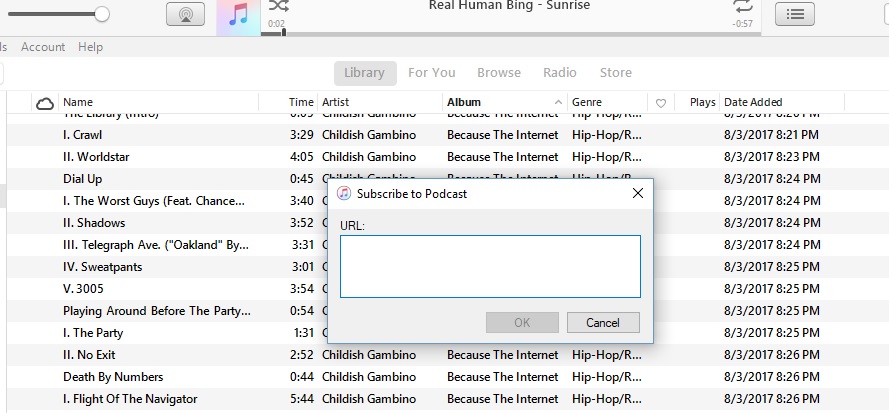Image resolution: width=889 pixels, height=413 pixels.
Task: Sort by the Artist column header
Action: (x=336, y=102)
